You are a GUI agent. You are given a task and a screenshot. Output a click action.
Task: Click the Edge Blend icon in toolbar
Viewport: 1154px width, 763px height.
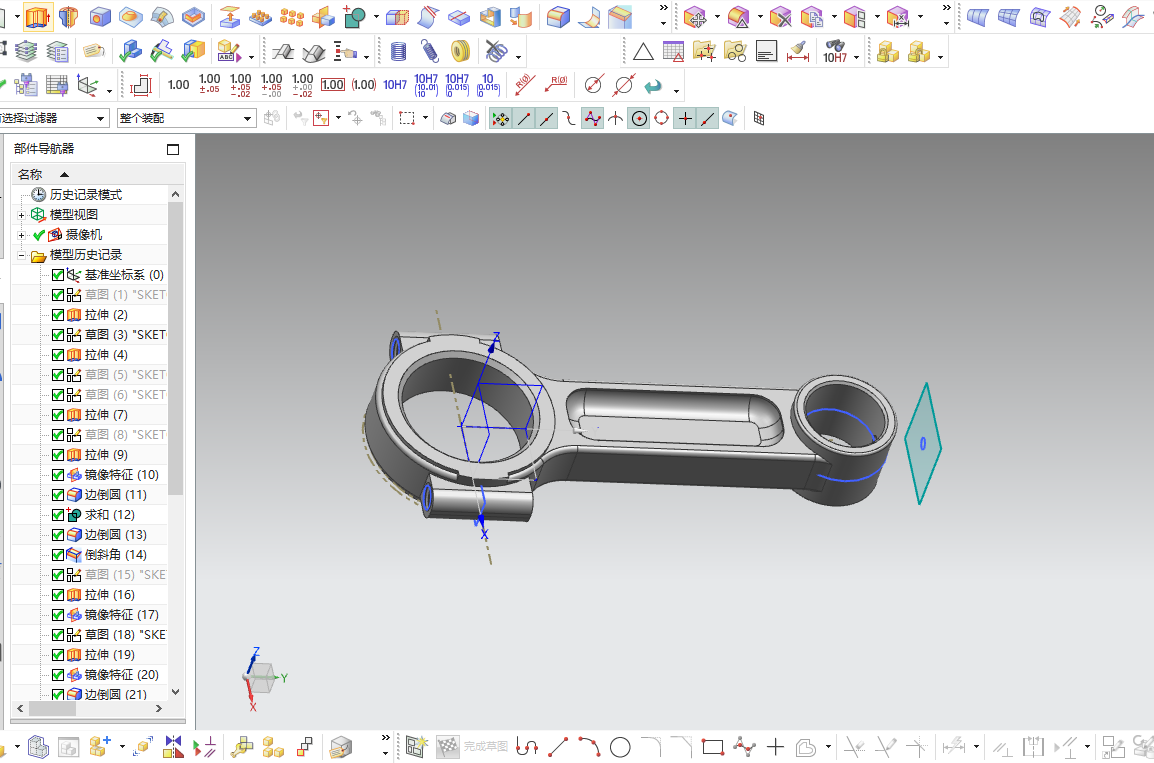click(559, 16)
